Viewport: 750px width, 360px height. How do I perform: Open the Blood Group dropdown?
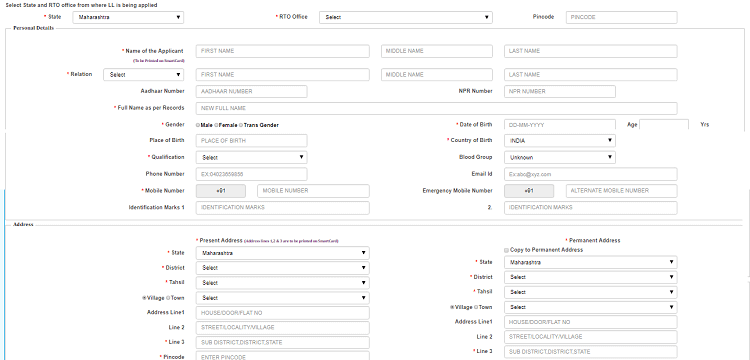point(560,157)
